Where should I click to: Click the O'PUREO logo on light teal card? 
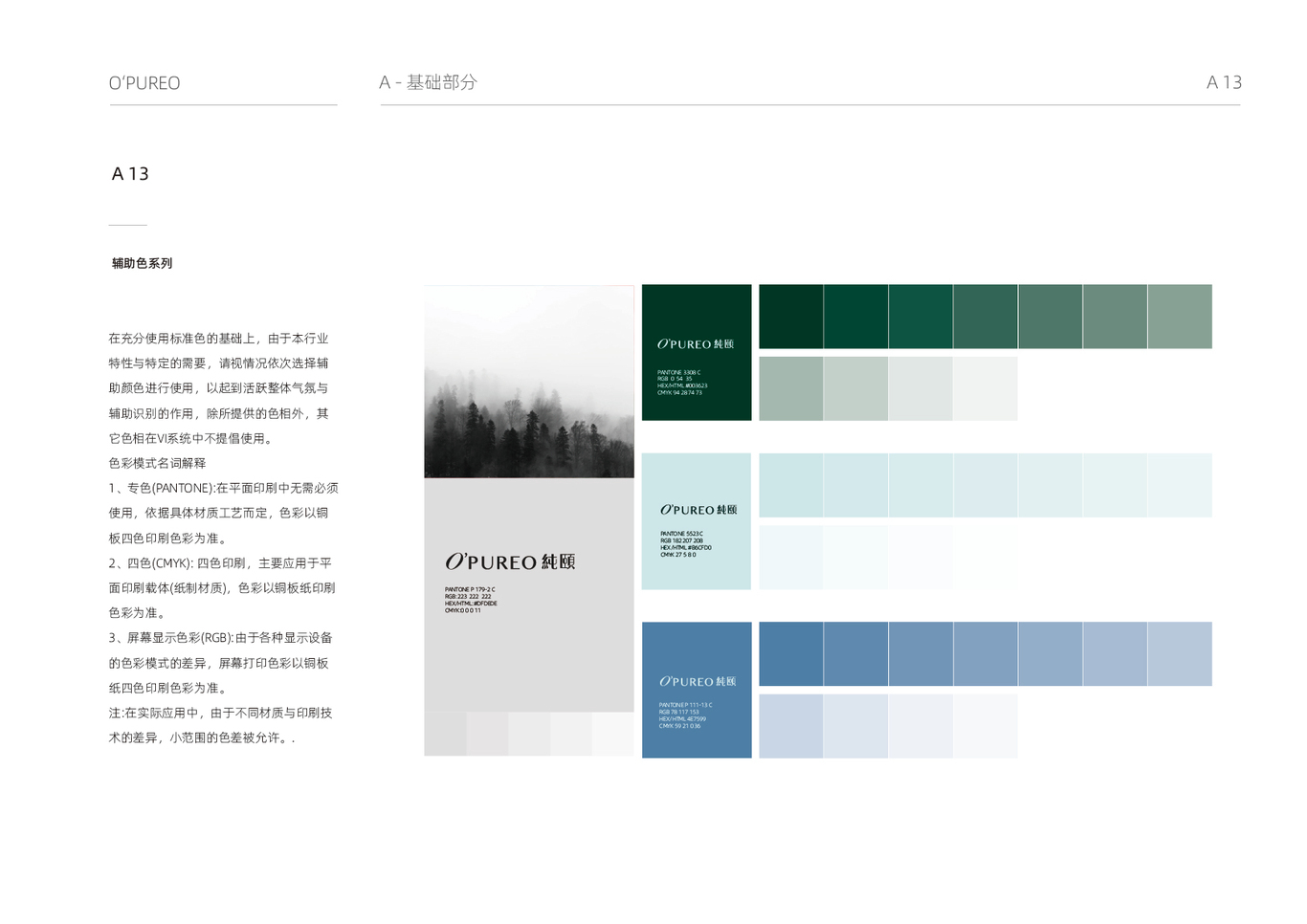(x=698, y=510)
